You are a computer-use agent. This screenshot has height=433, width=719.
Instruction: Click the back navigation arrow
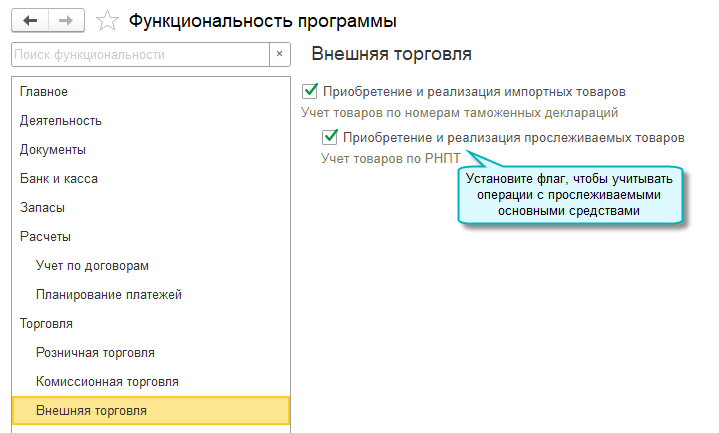pos(29,20)
